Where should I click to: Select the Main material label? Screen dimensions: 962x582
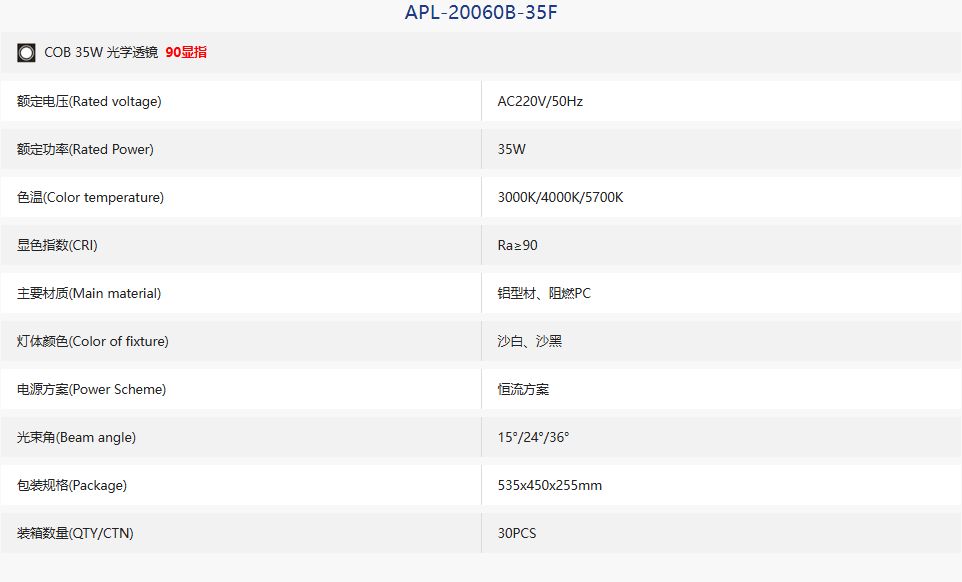click(89, 293)
